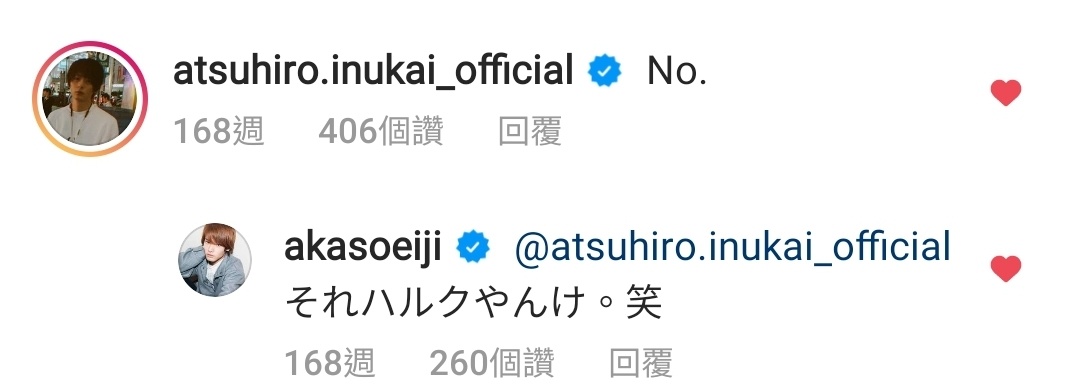Viewport: 1080px width, 390px height.
Task: Click the 168週 timestamp under the "No." comment
Action: [218, 131]
